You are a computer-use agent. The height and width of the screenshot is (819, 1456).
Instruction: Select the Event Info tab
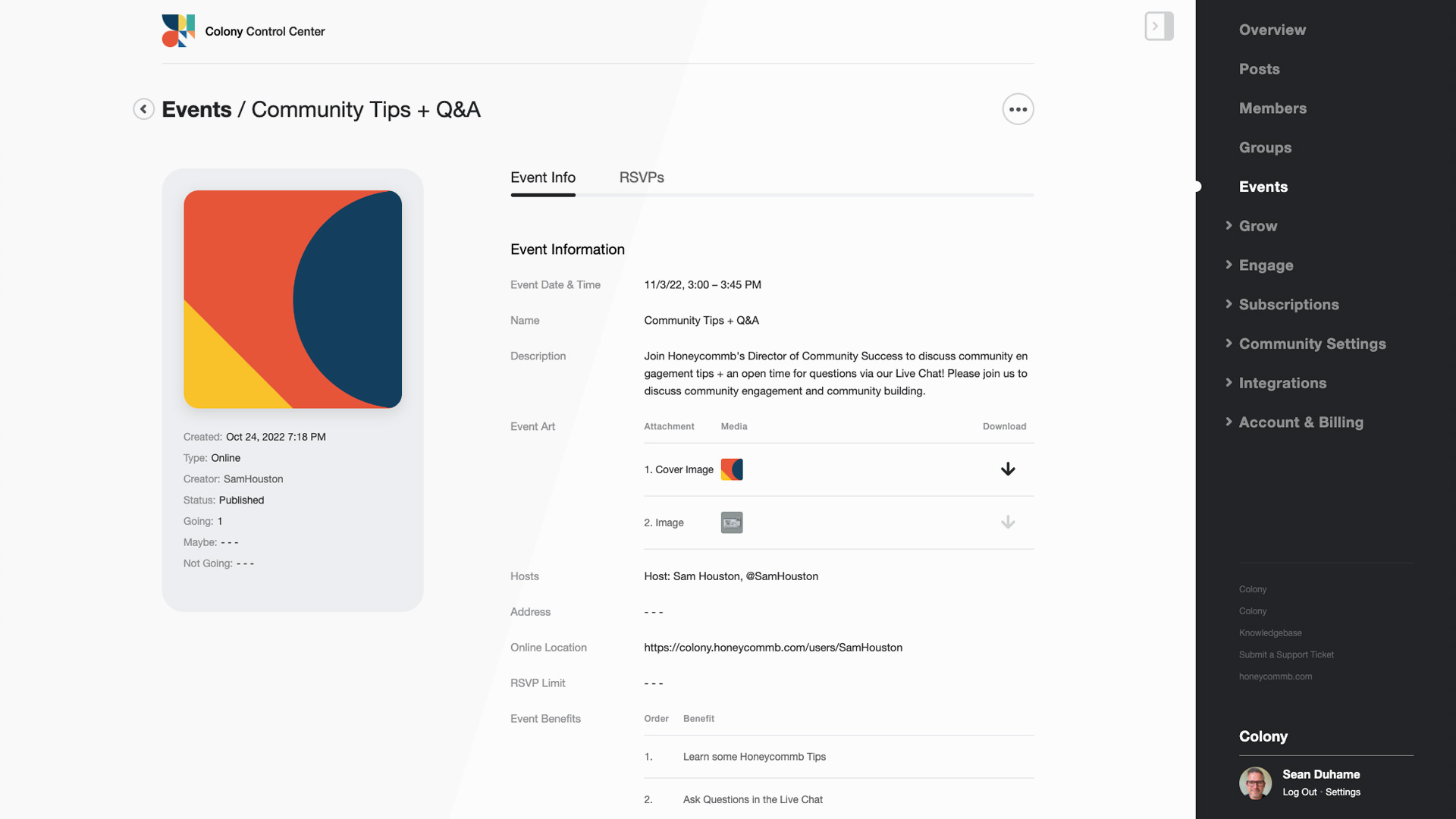543,177
